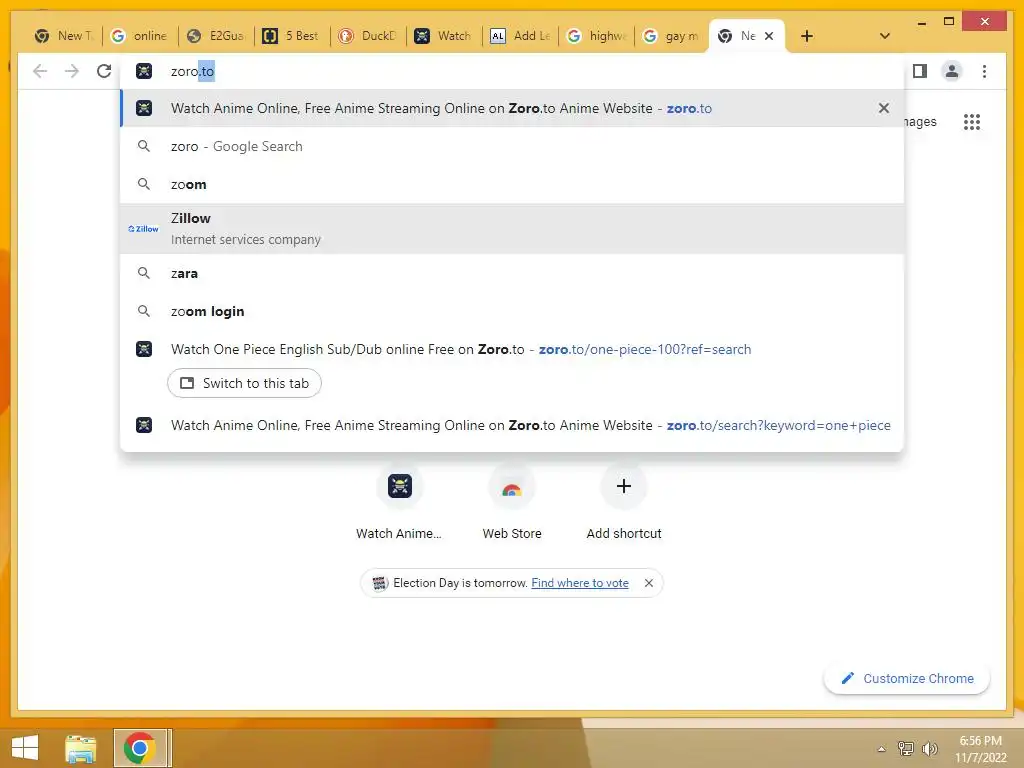Open Chrome side panel

coord(920,71)
